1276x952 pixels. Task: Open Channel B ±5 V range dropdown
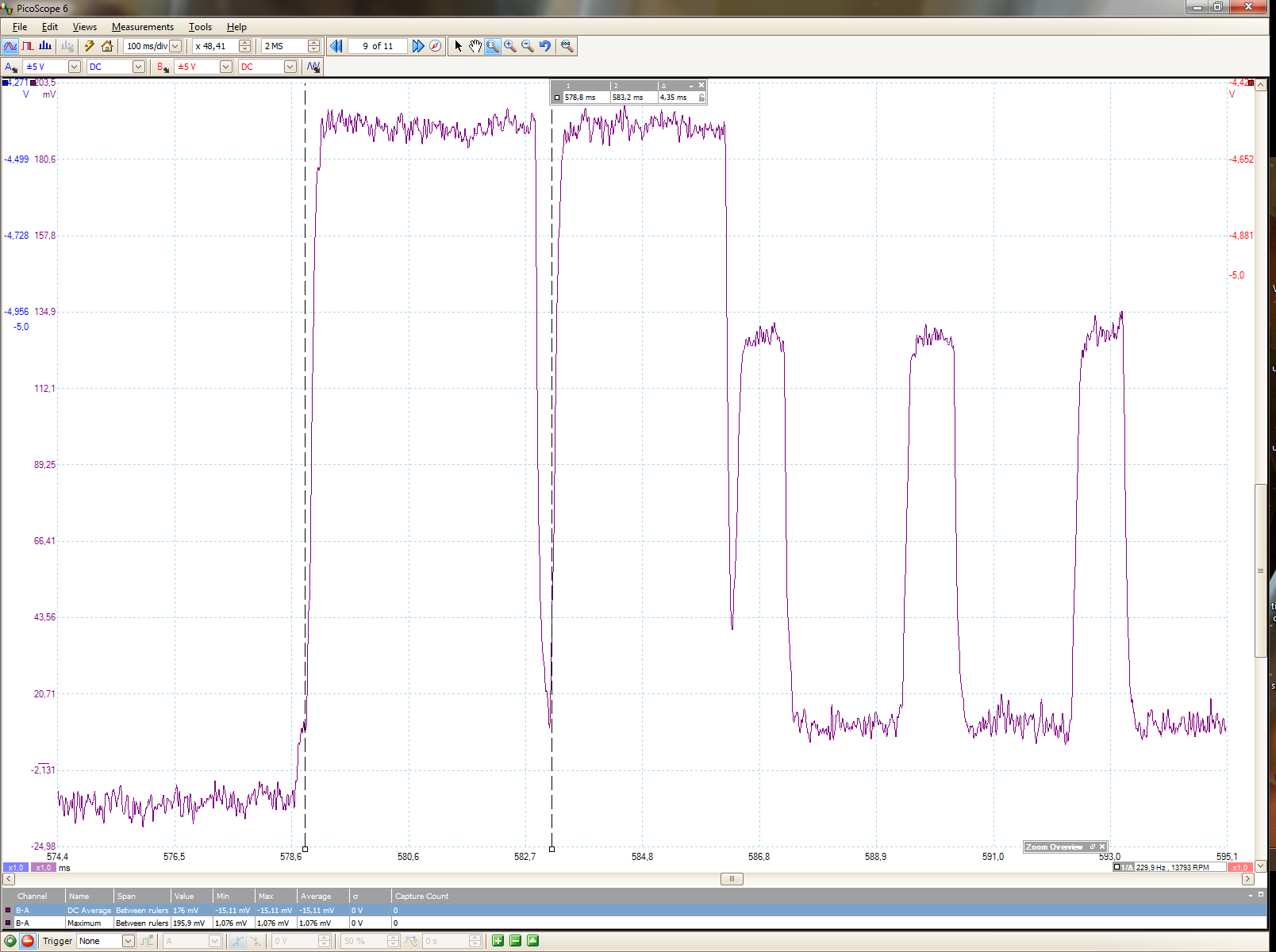(225, 67)
